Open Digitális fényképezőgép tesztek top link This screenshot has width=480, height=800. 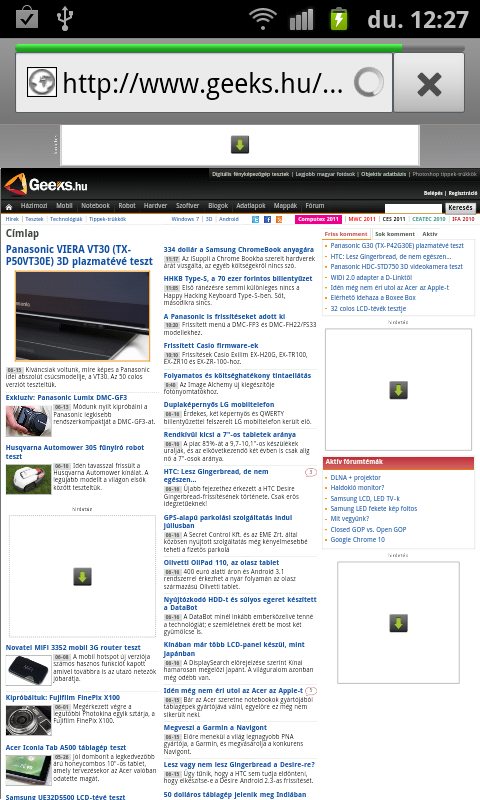coord(250,174)
